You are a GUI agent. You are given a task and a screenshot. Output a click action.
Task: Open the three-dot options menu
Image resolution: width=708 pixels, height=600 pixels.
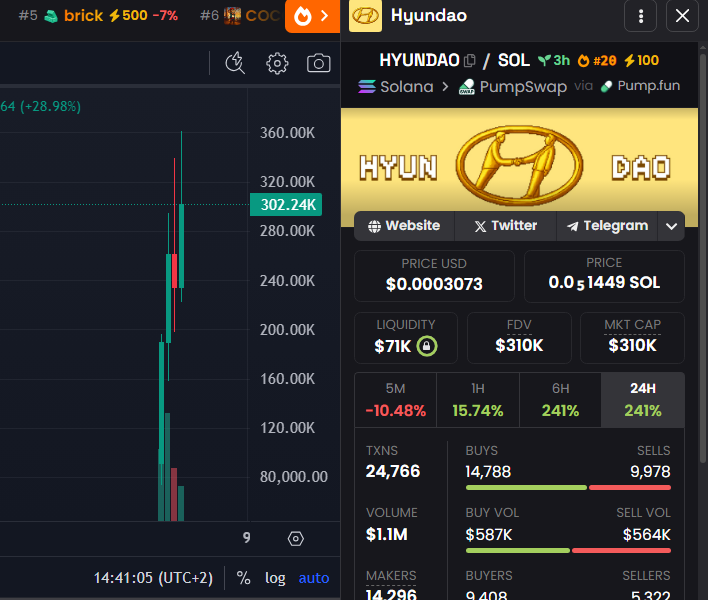[640, 16]
